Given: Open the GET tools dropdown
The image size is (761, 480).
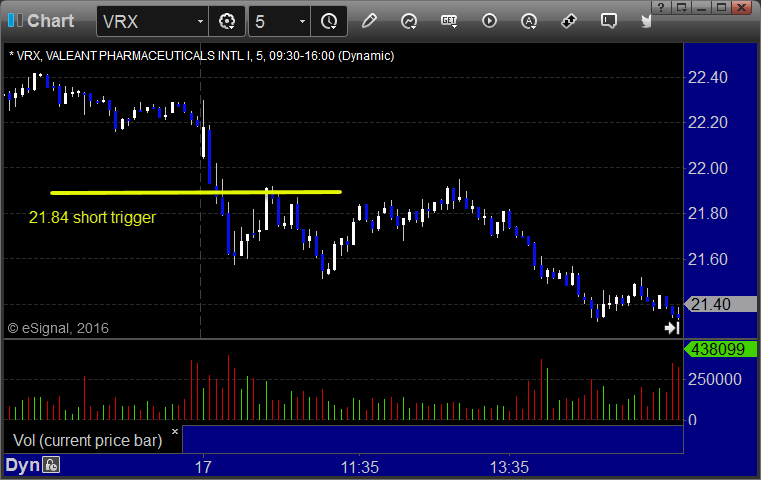Looking at the screenshot, I should pyautogui.click(x=449, y=21).
